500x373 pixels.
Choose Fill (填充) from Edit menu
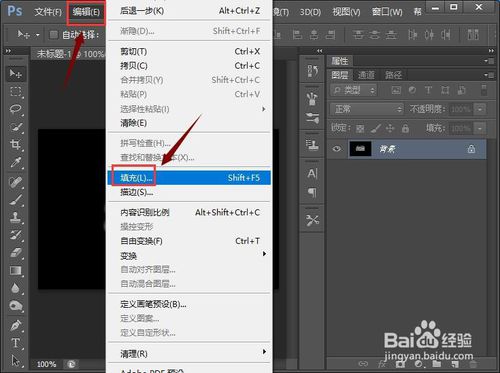(x=189, y=178)
